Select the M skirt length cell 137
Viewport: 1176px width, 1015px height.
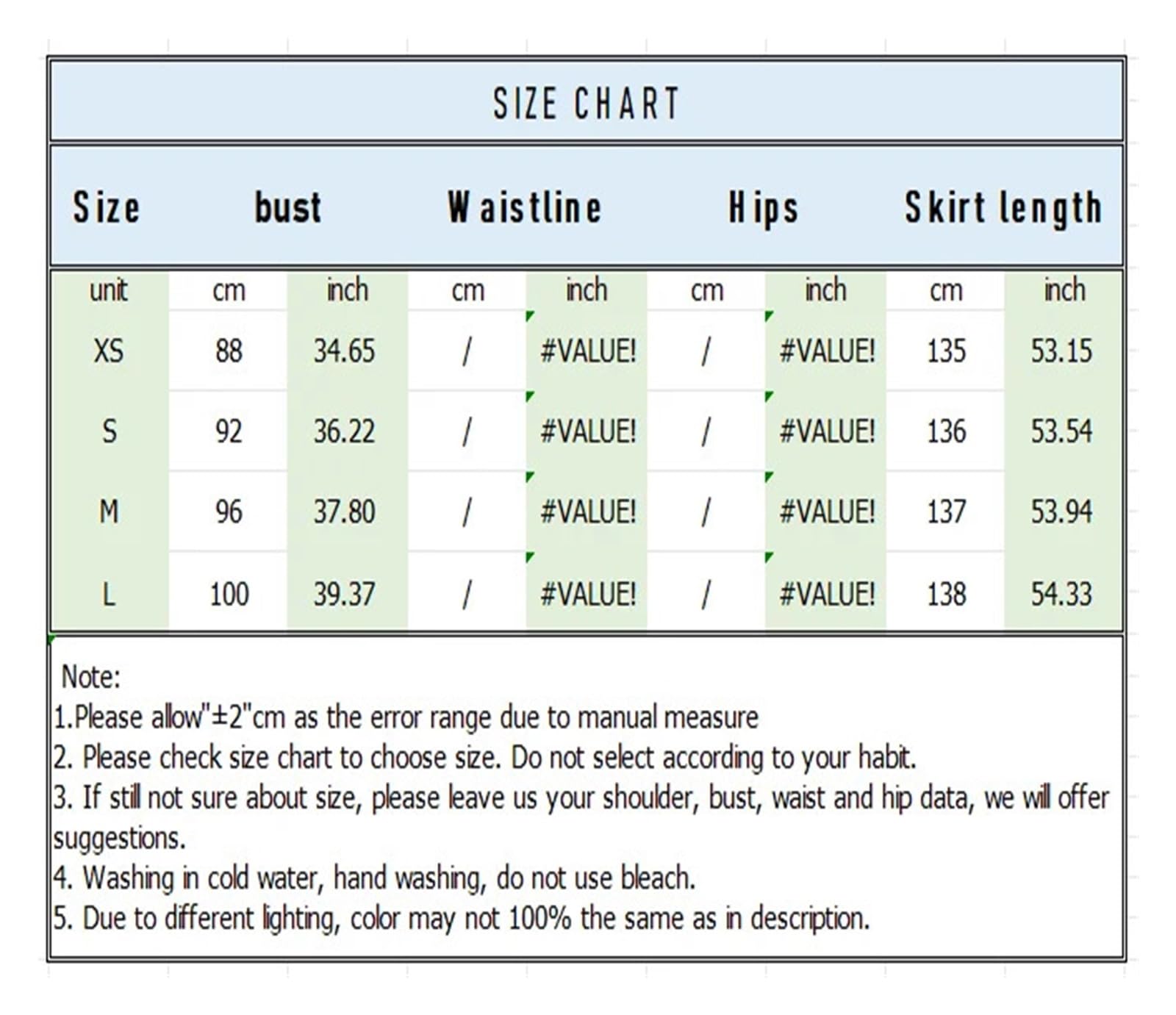tap(946, 512)
